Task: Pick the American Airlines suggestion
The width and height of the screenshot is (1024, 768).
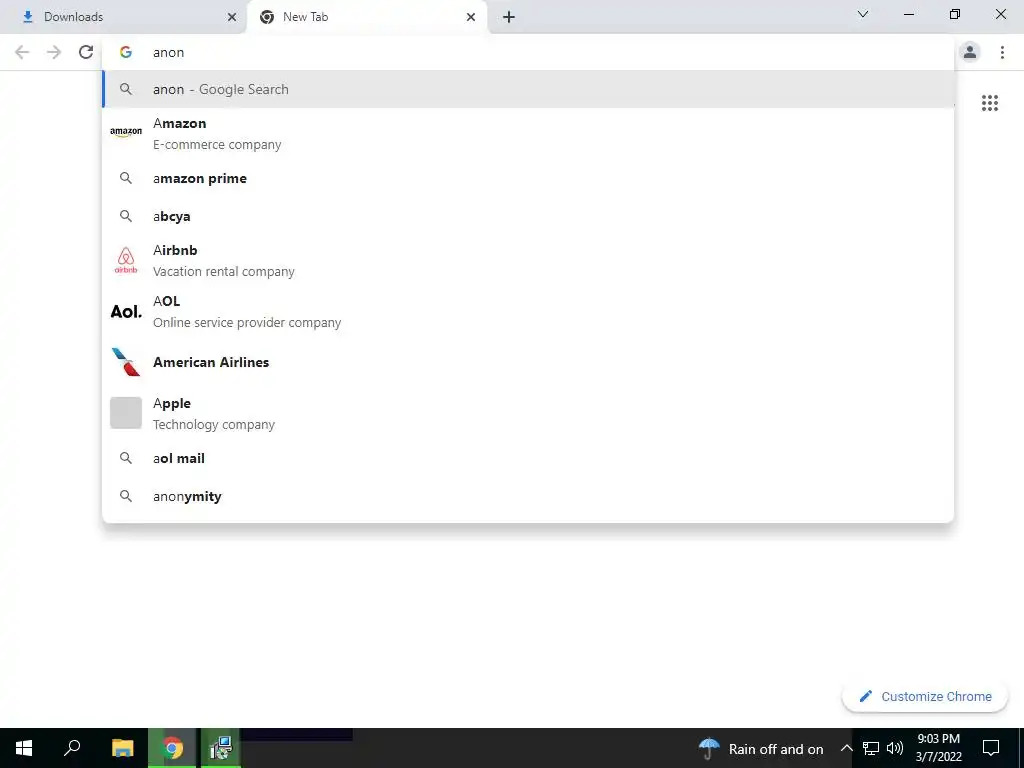Action: (x=528, y=362)
